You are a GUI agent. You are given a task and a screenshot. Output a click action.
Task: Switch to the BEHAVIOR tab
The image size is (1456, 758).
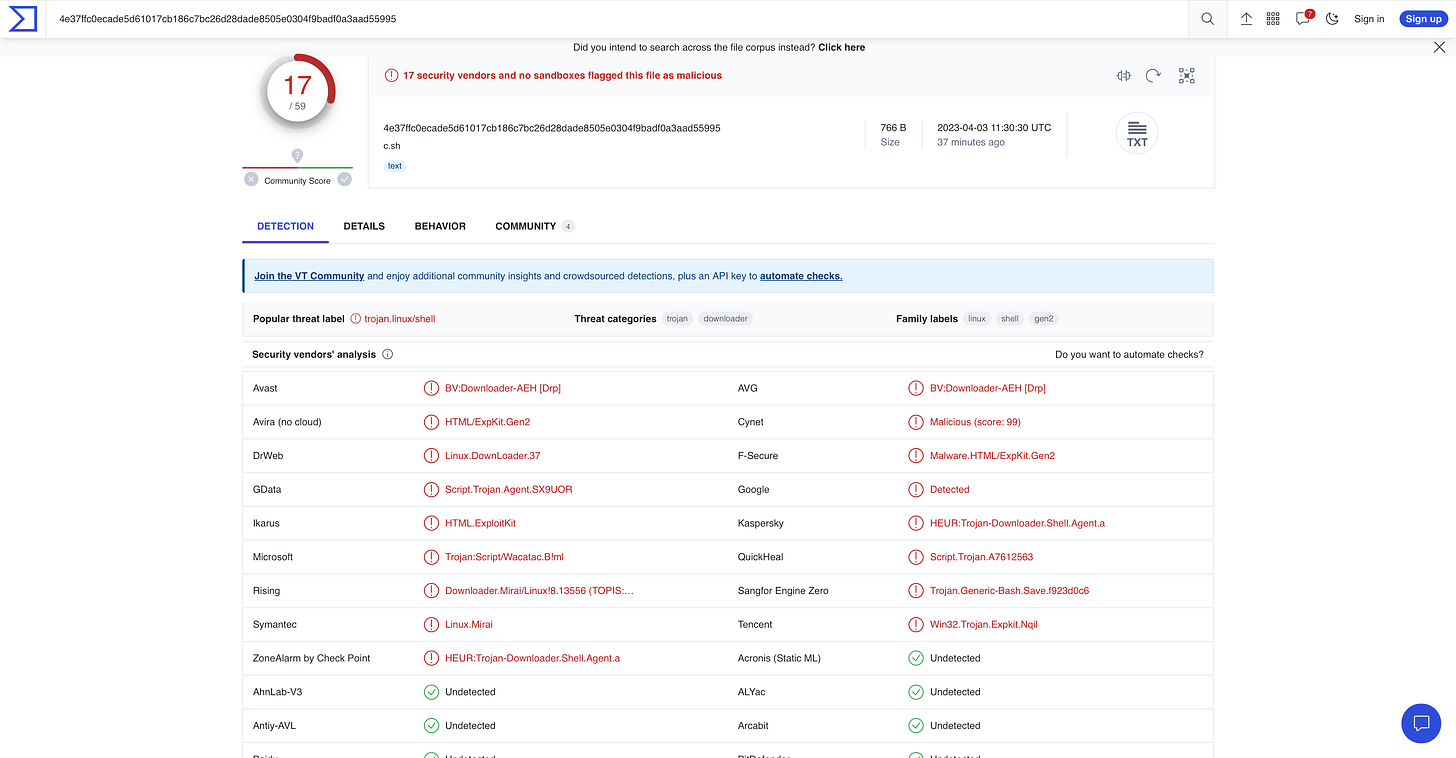pyautogui.click(x=440, y=226)
